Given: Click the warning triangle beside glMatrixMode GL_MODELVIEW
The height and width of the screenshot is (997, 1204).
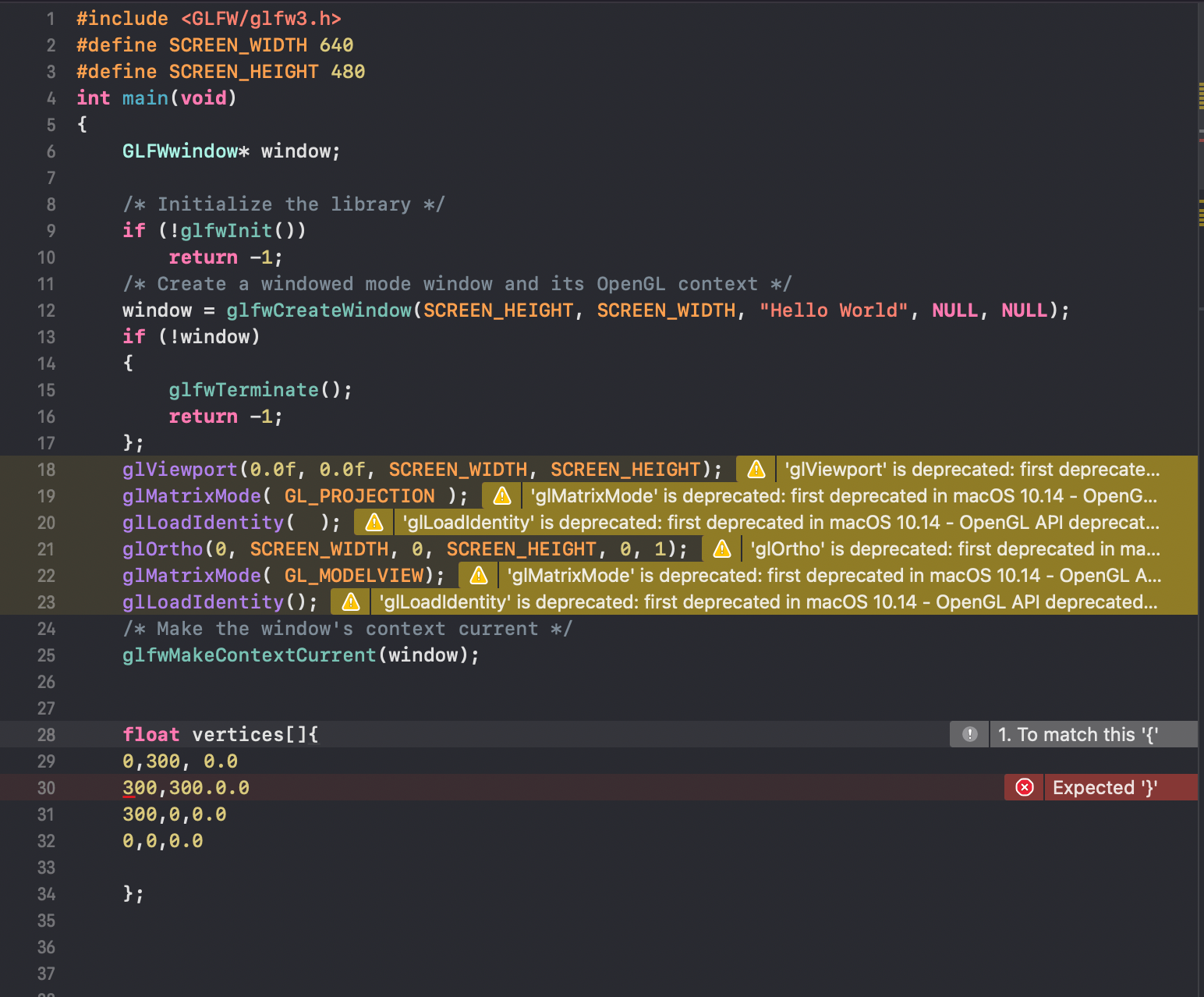Looking at the screenshot, I should 478,575.
